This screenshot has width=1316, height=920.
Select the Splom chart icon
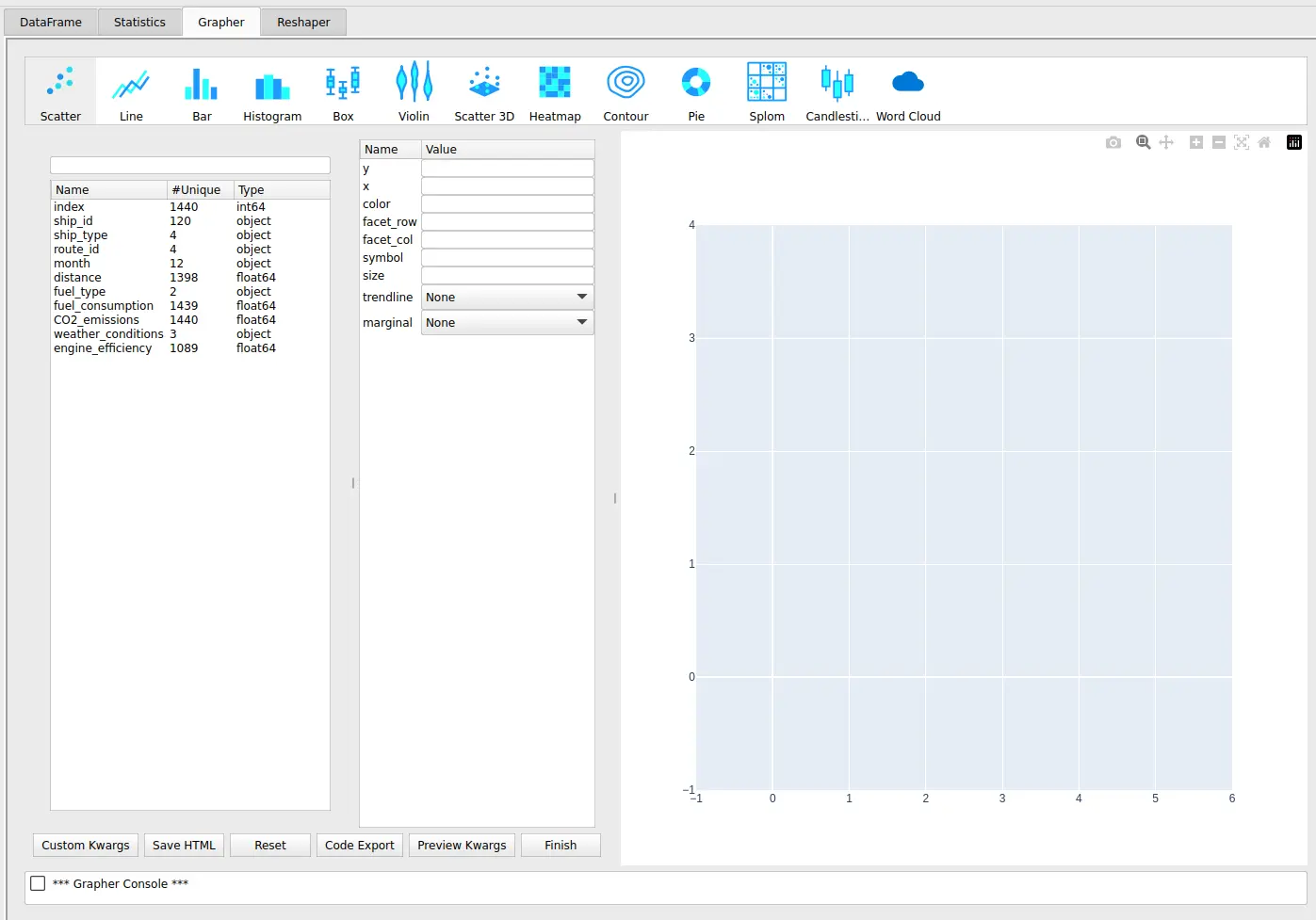[x=767, y=90]
